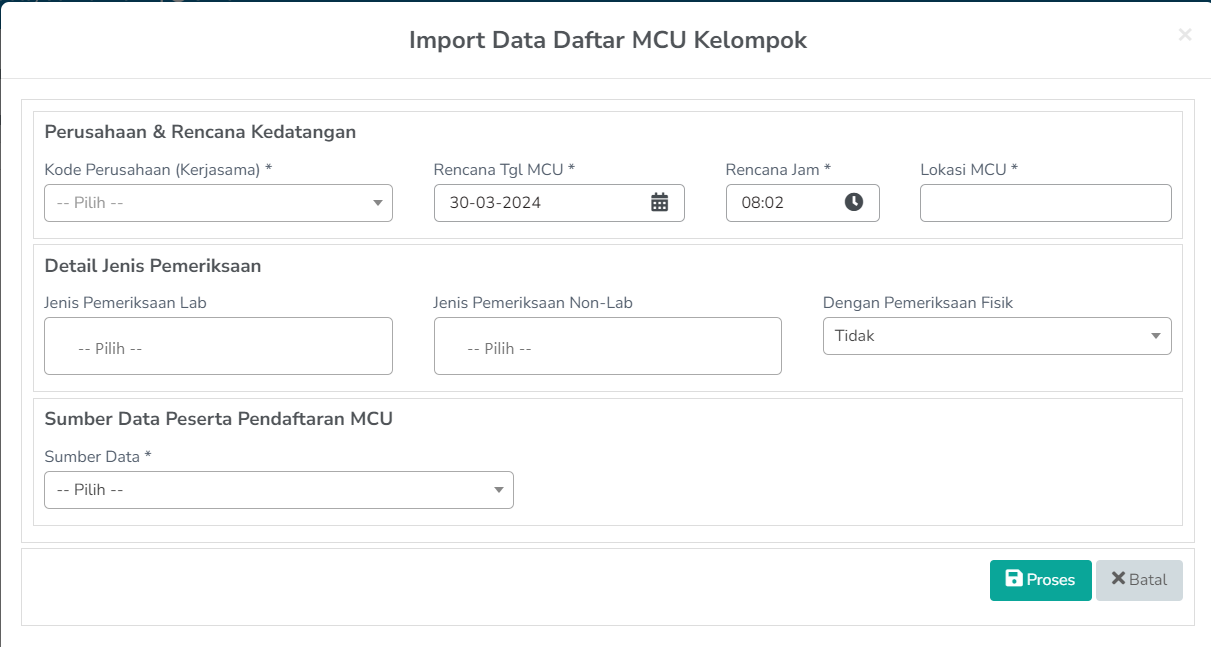This screenshot has width=1211, height=647.
Task: Click the X icon on Batal button
Action: click(x=1118, y=579)
